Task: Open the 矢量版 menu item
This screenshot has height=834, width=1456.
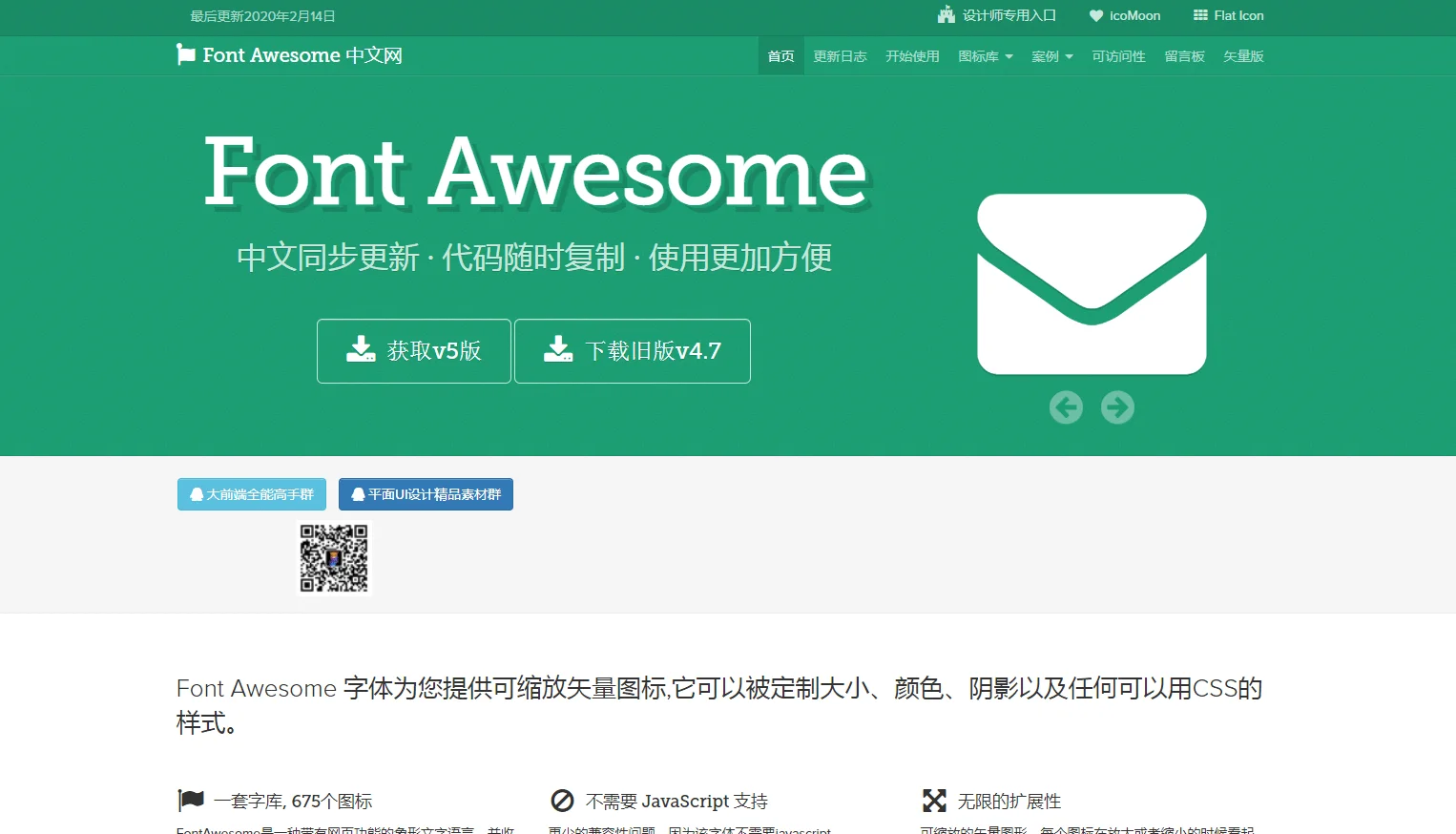Action: pyautogui.click(x=1244, y=56)
